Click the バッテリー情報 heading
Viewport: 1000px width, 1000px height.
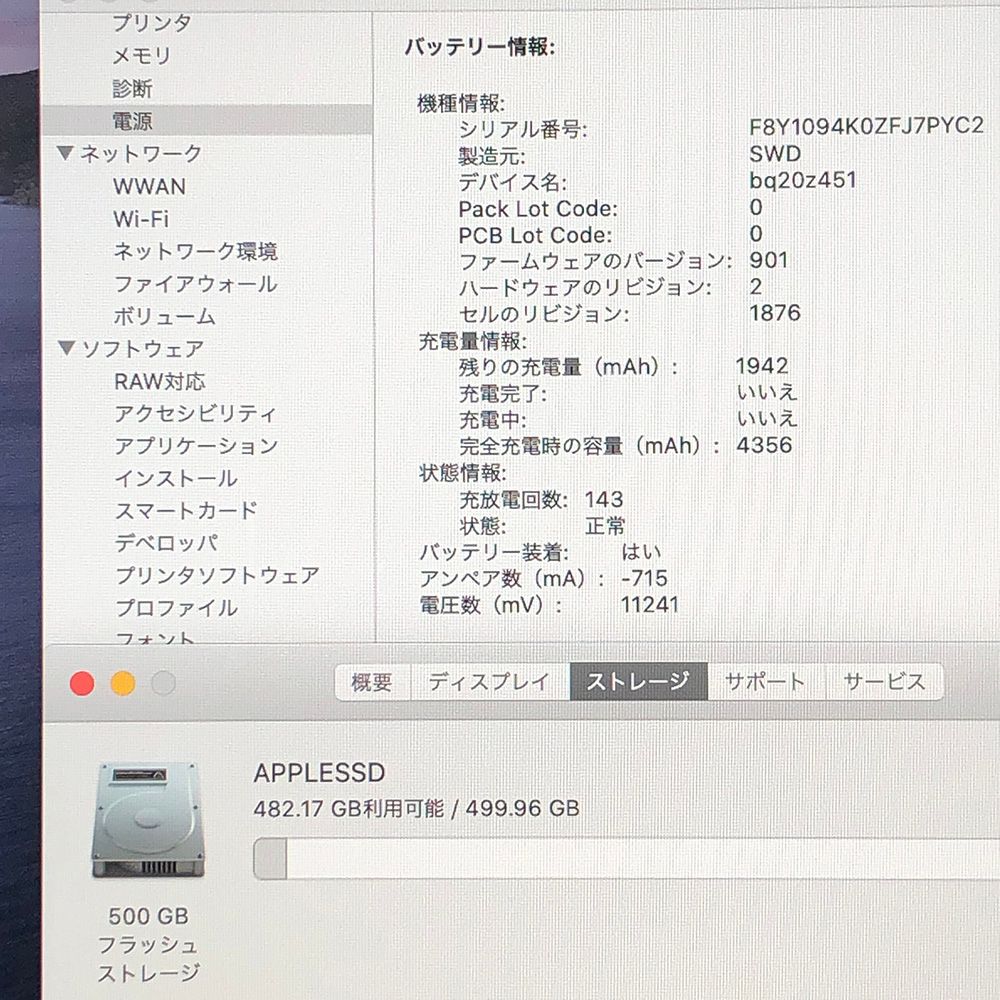point(480,47)
